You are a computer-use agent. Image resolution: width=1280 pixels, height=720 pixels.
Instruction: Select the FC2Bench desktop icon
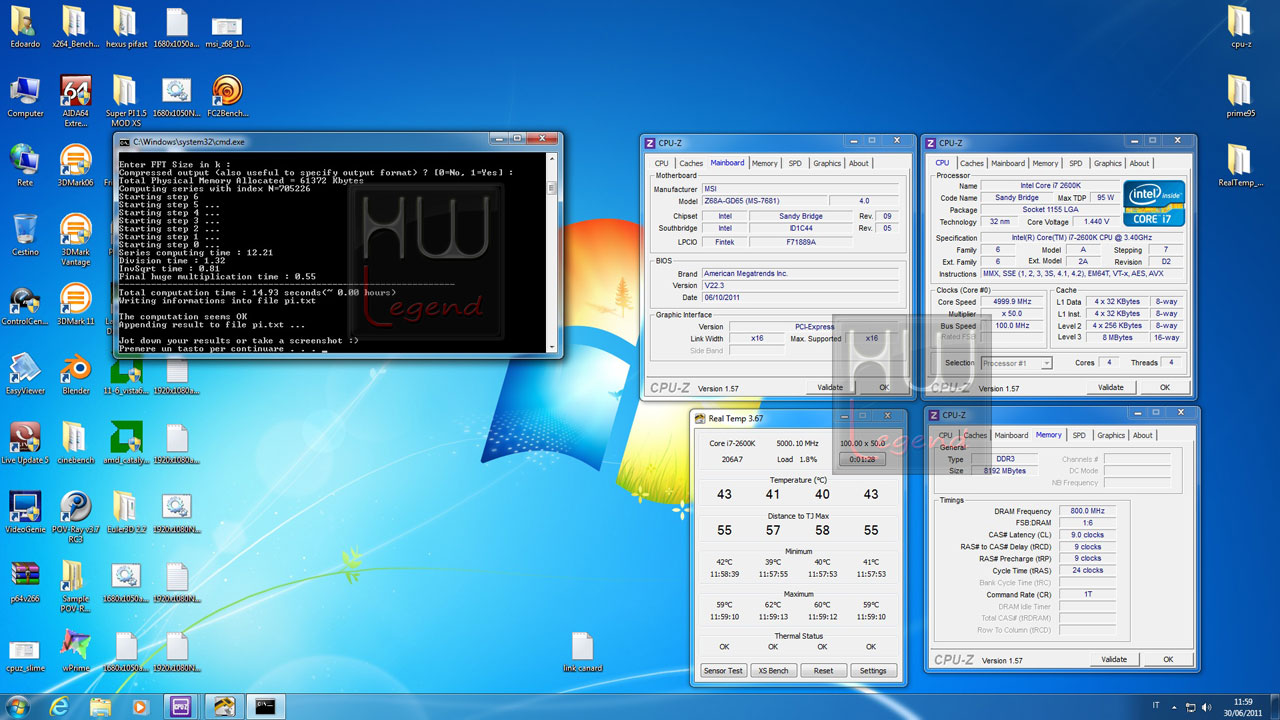pyautogui.click(x=227, y=97)
